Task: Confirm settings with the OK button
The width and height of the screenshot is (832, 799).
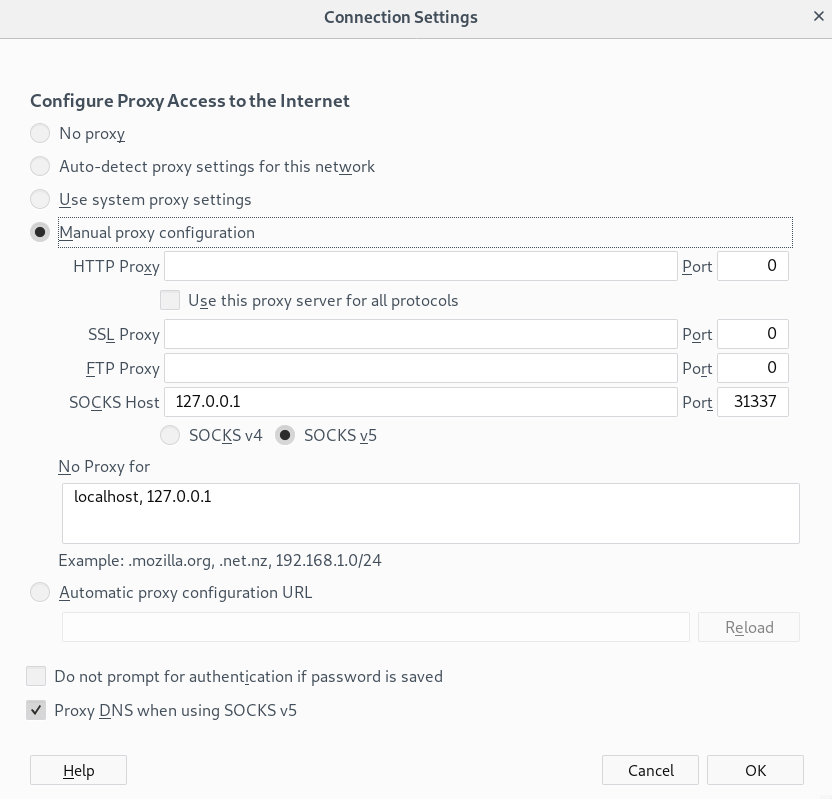Action: (x=755, y=770)
